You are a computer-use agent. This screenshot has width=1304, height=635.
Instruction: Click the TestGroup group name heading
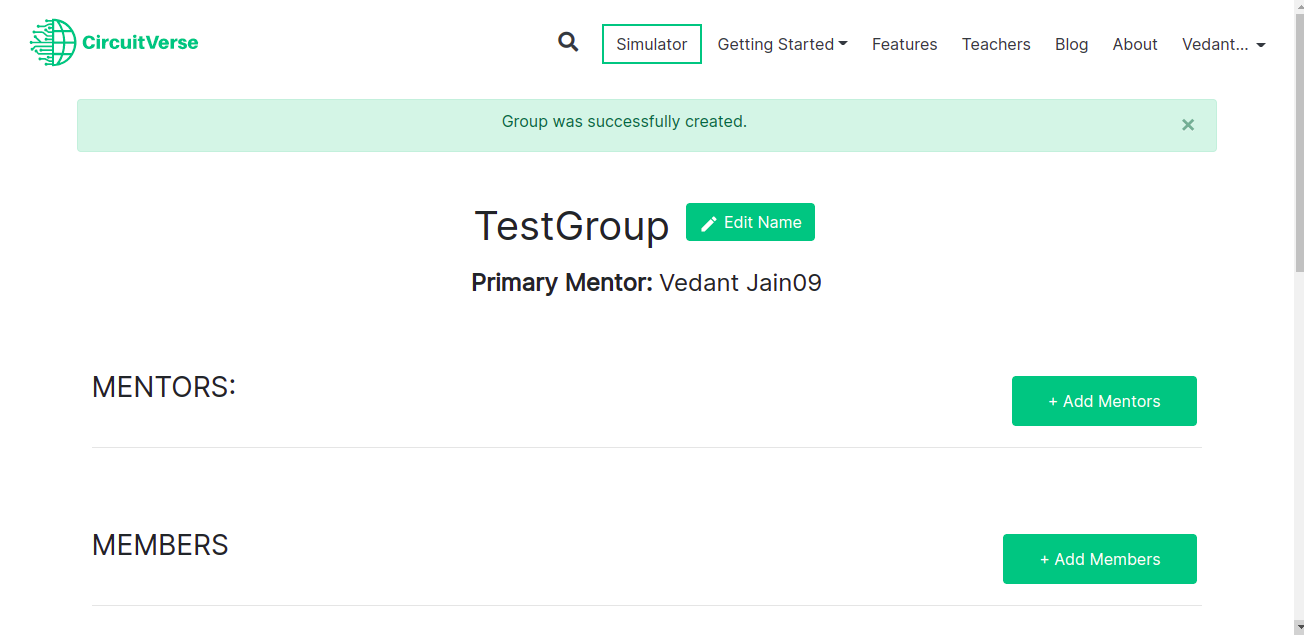[x=571, y=226]
